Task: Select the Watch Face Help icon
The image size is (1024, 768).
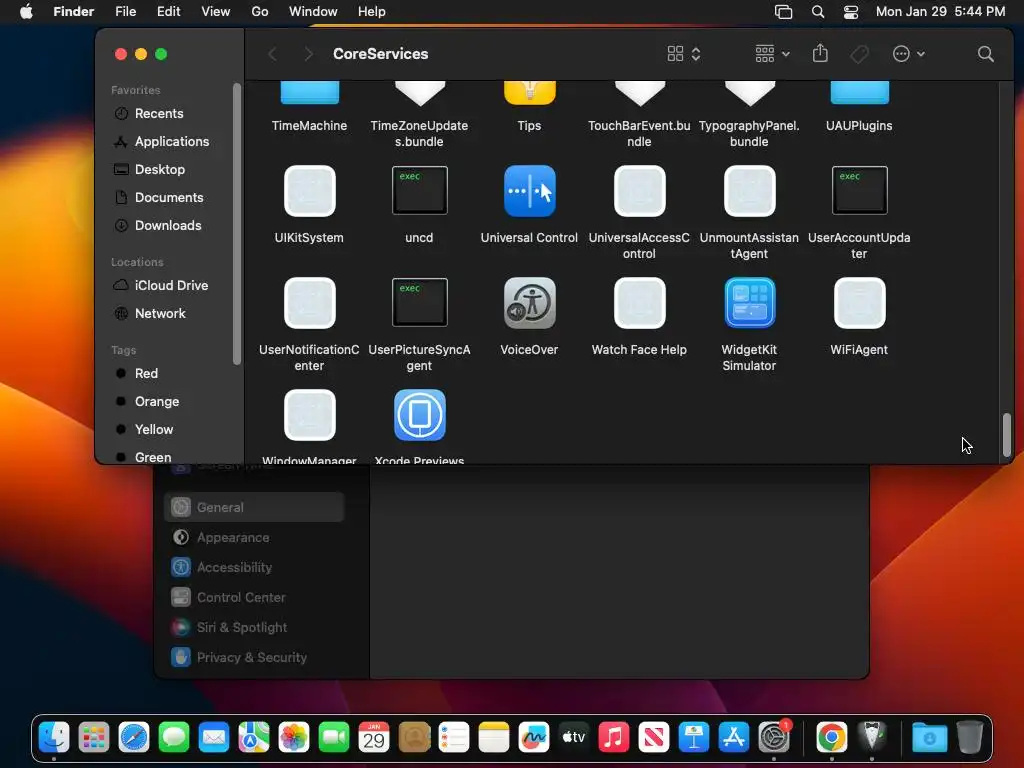Action: [x=639, y=303]
